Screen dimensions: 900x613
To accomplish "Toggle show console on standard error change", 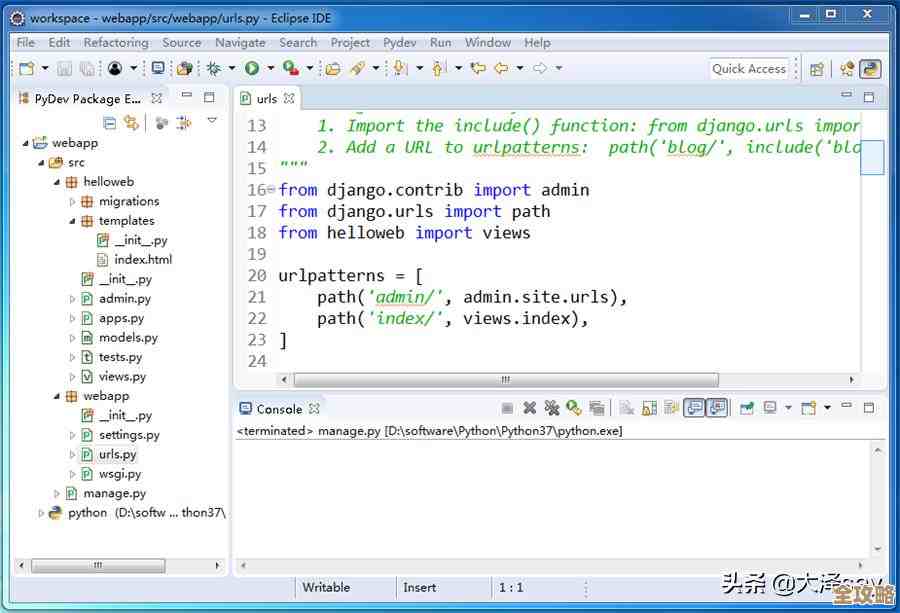I will coord(717,408).
